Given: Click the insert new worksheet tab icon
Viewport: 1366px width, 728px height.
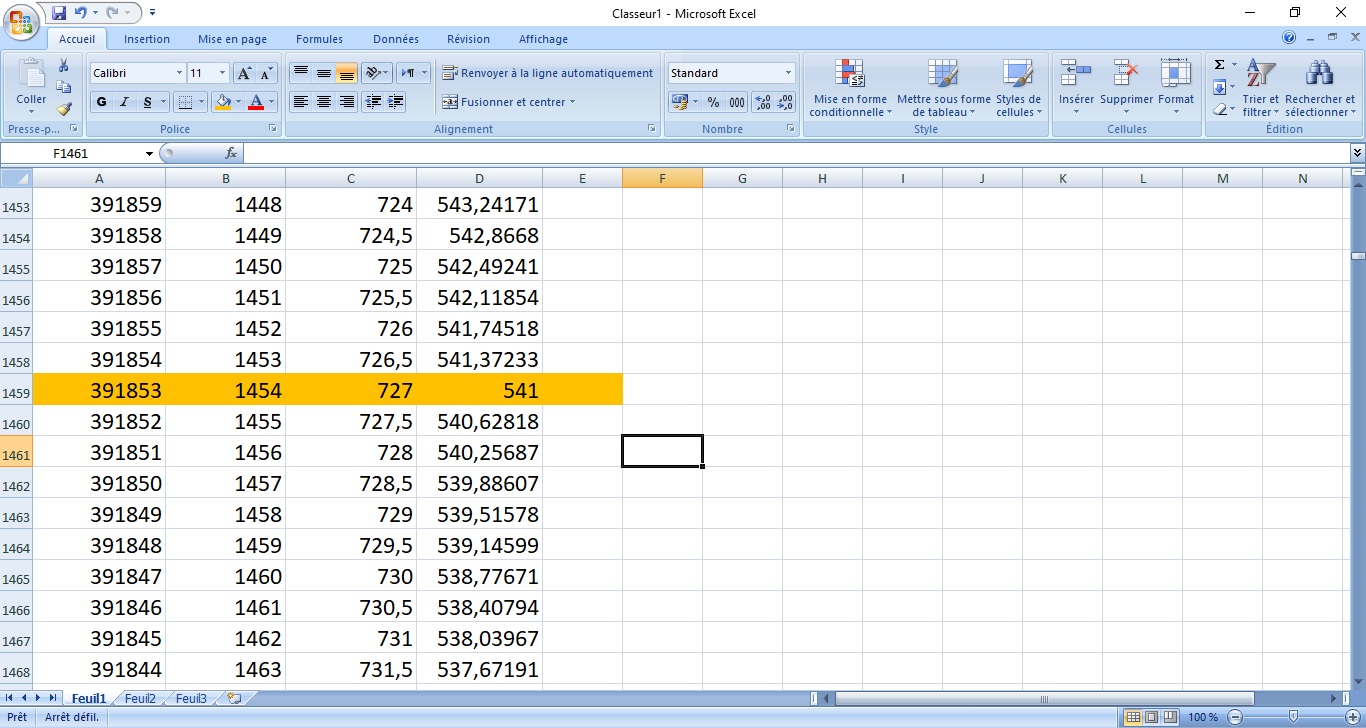Looking at the screenshot, I should click(234, 698).
